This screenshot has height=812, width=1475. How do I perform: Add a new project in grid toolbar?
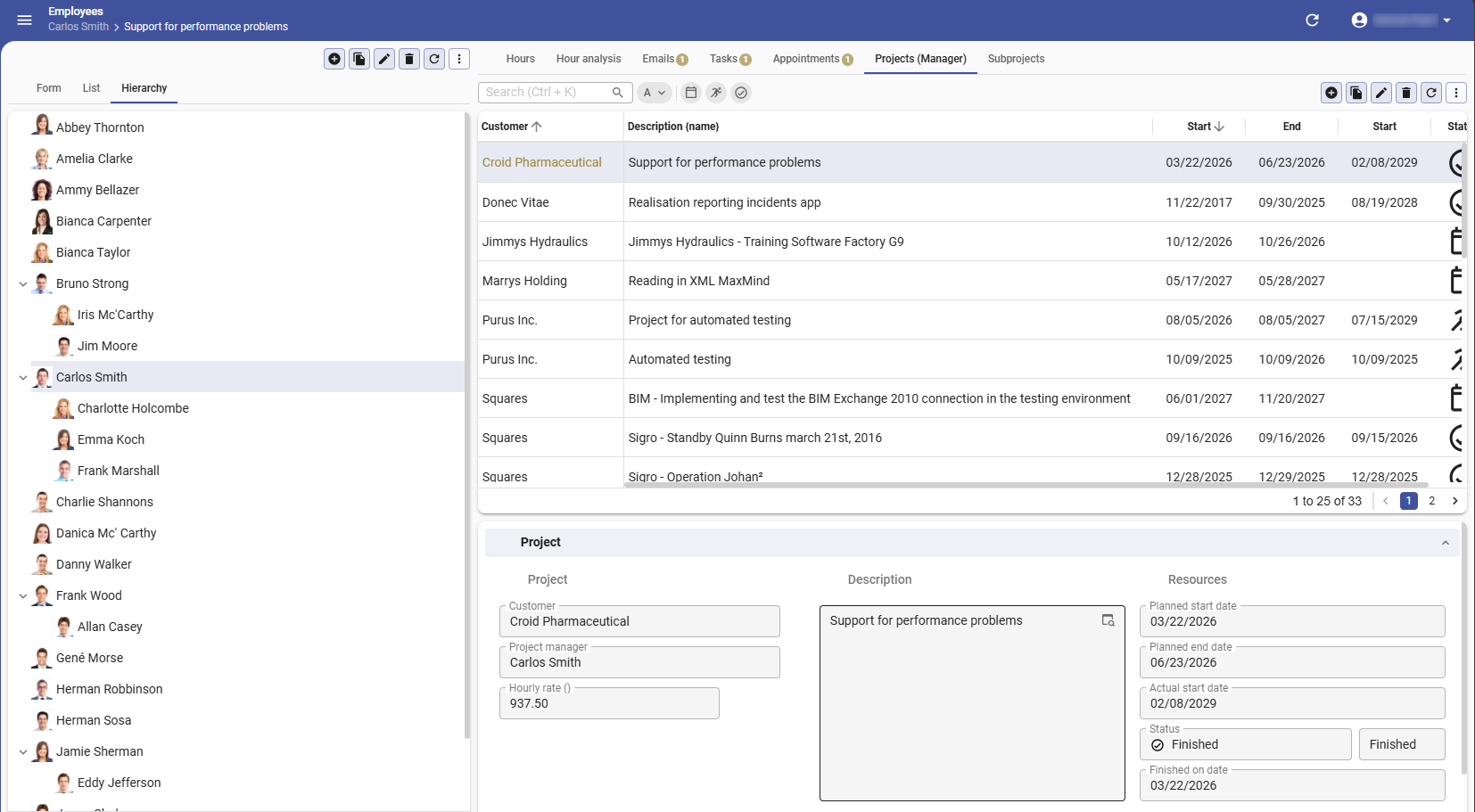1331,93
